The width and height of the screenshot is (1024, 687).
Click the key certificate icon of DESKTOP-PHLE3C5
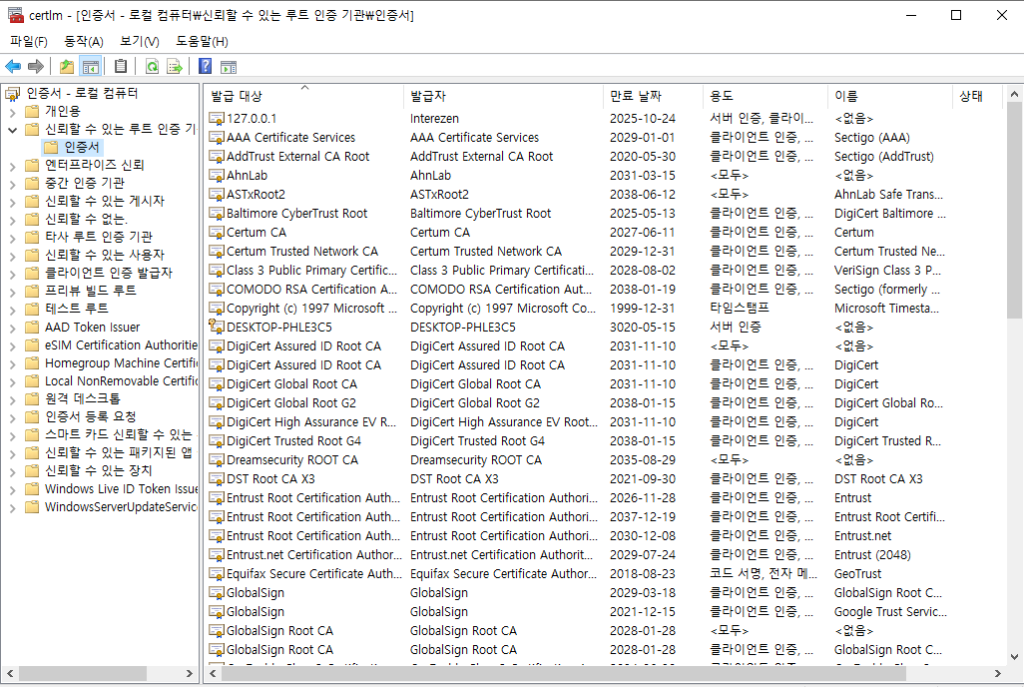[x=216, y=327]
